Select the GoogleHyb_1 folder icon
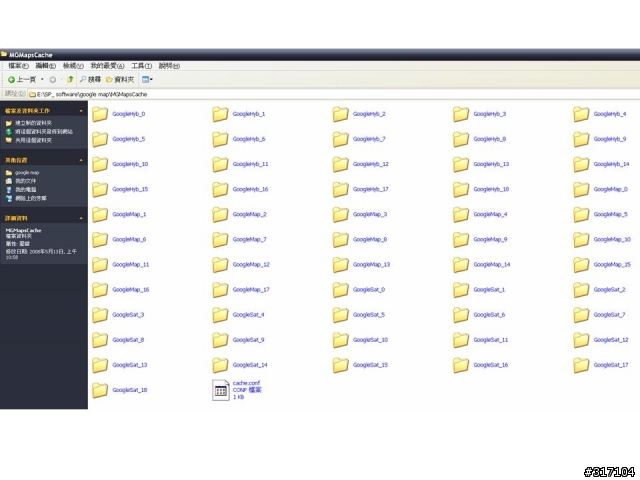 tap(220, 114)
